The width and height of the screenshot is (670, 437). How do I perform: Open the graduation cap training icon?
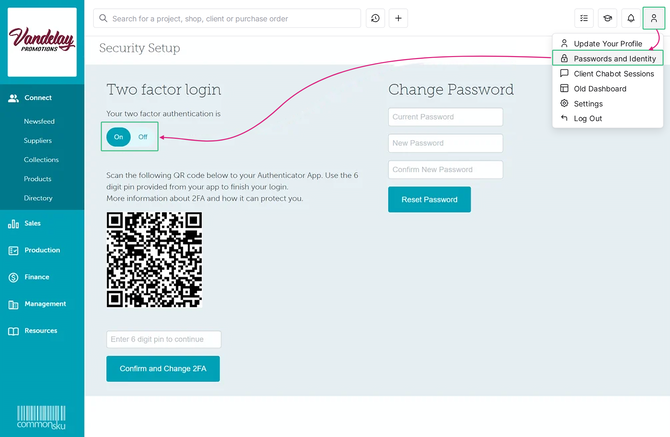click(607, 18)
